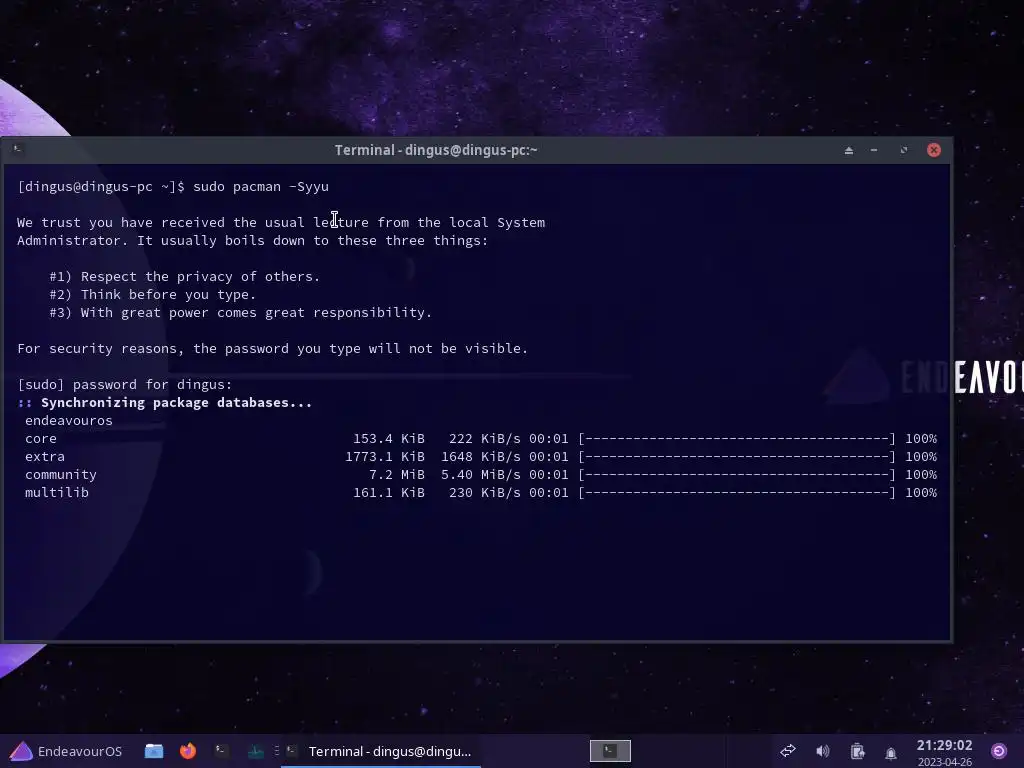Click the community download progress bar
Screen dimensions: 1024x768
click(x=737, y=475)
